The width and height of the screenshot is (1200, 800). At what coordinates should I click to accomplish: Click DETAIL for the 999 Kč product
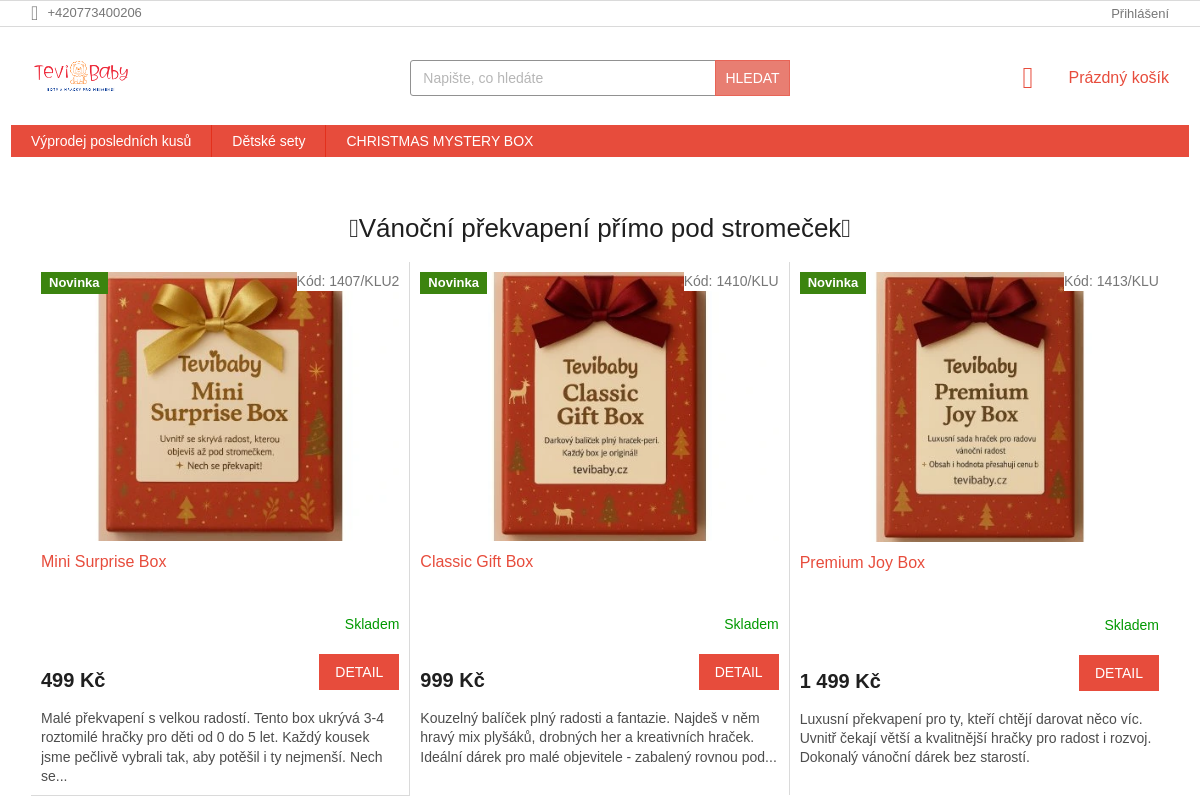click(739, 672)
